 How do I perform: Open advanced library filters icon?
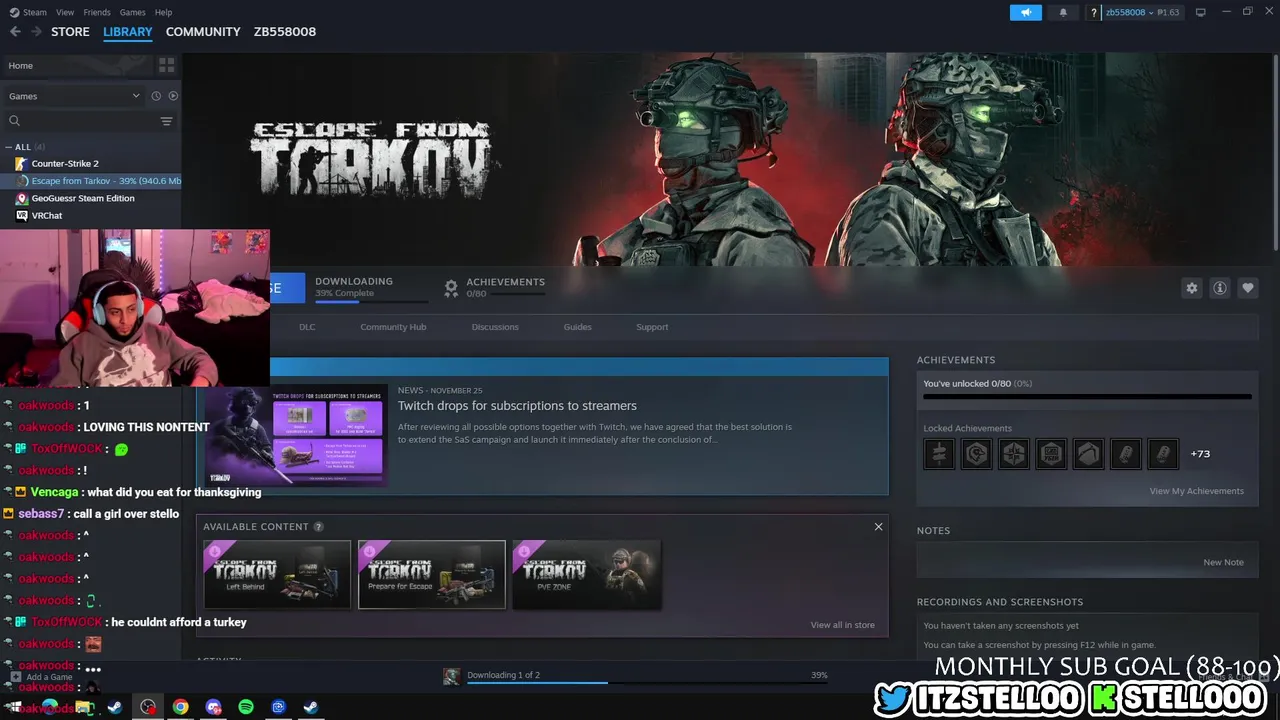(166, 121)
